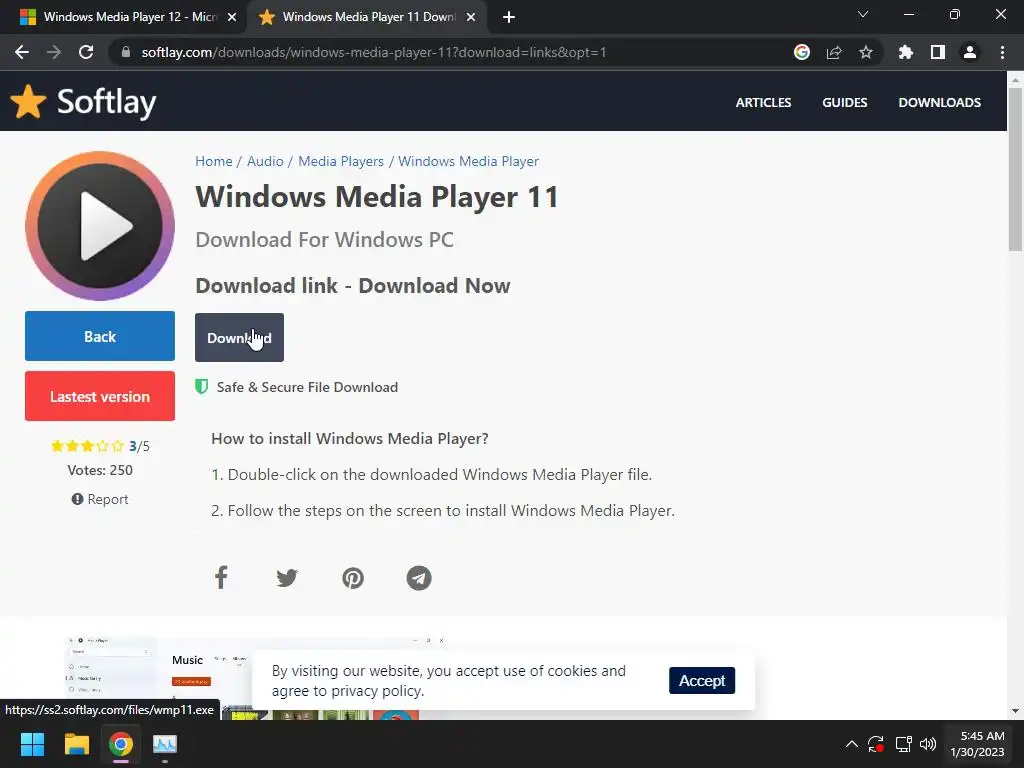Viewport: 1024px width, 768px height.
Task: Share on Twitter icon
Action: tap(287, 578)
